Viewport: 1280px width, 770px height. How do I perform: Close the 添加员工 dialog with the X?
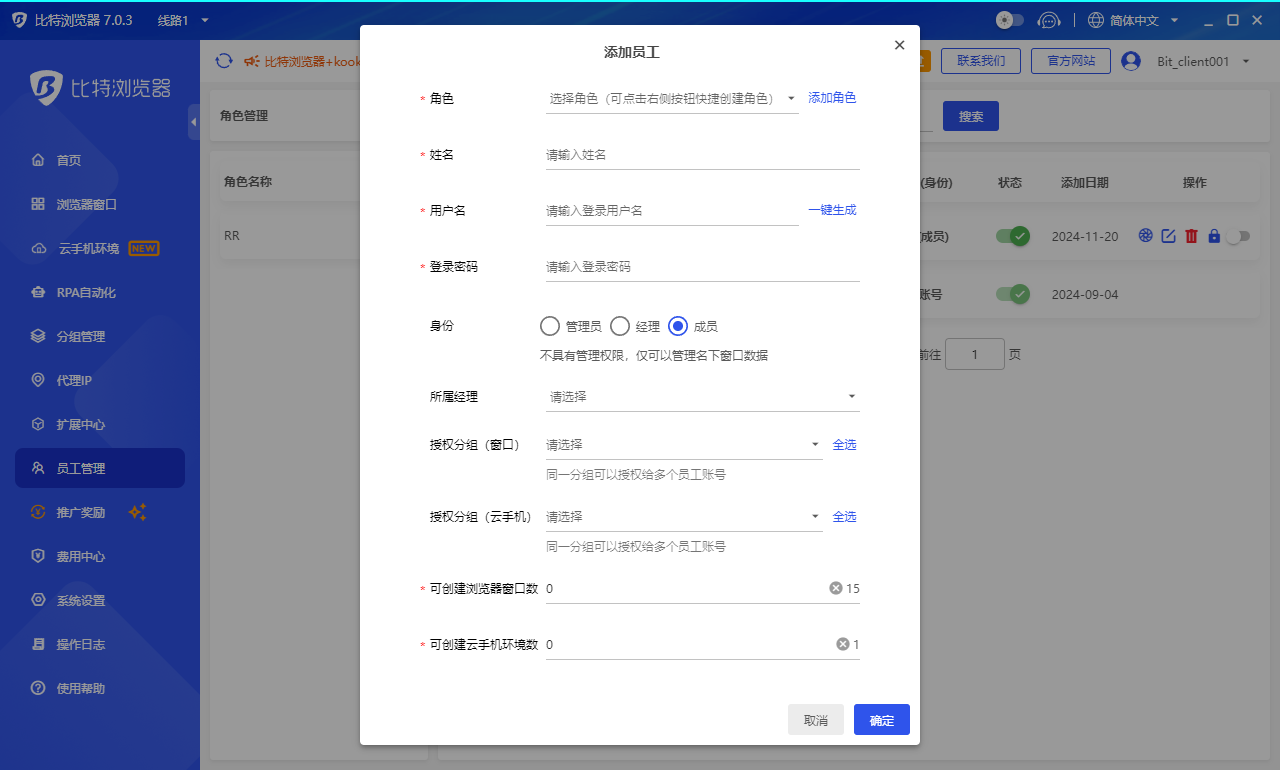click(x=899, y=45)
